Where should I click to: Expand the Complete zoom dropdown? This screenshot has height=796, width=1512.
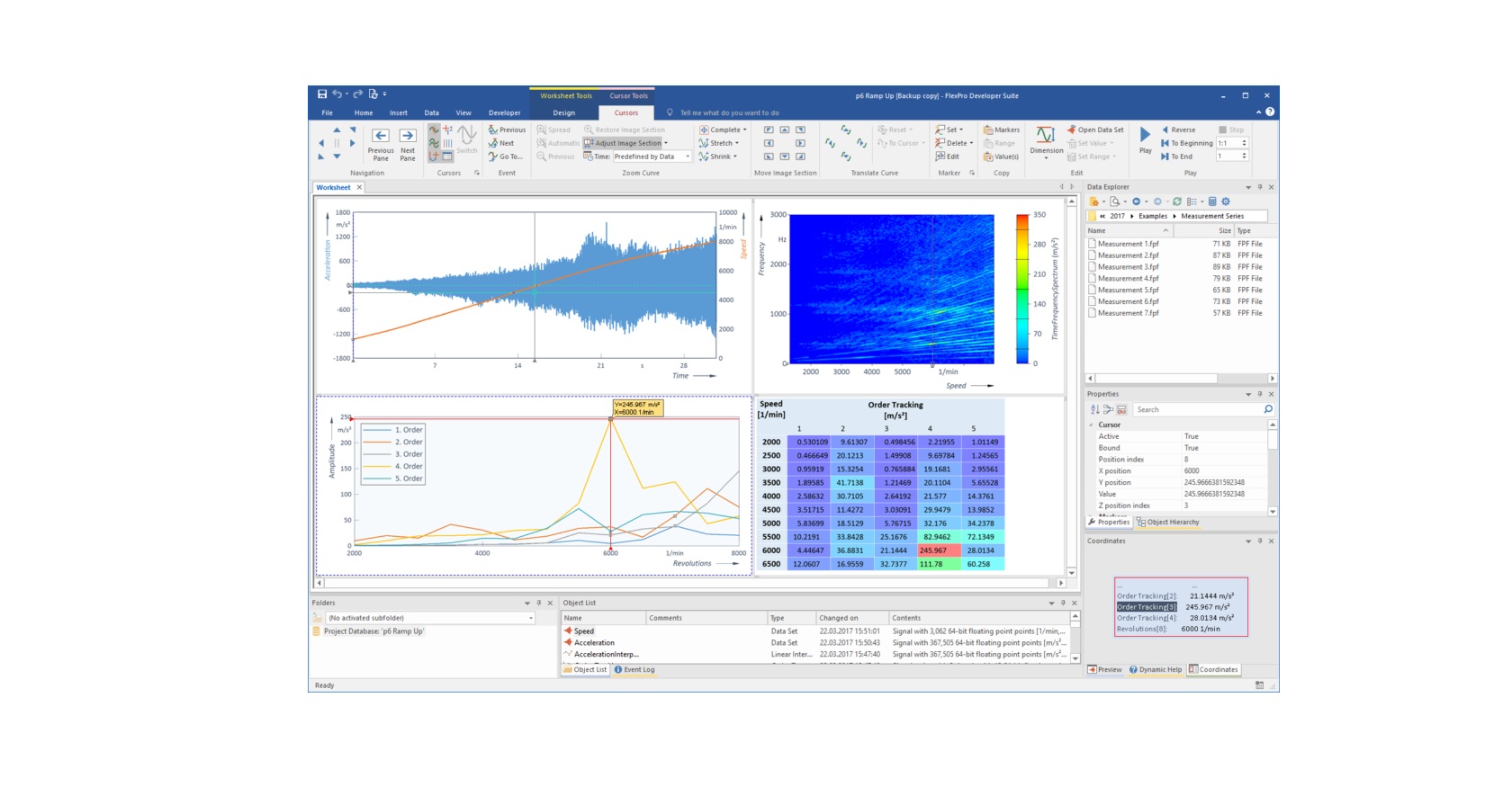click(x=744, y=130)
